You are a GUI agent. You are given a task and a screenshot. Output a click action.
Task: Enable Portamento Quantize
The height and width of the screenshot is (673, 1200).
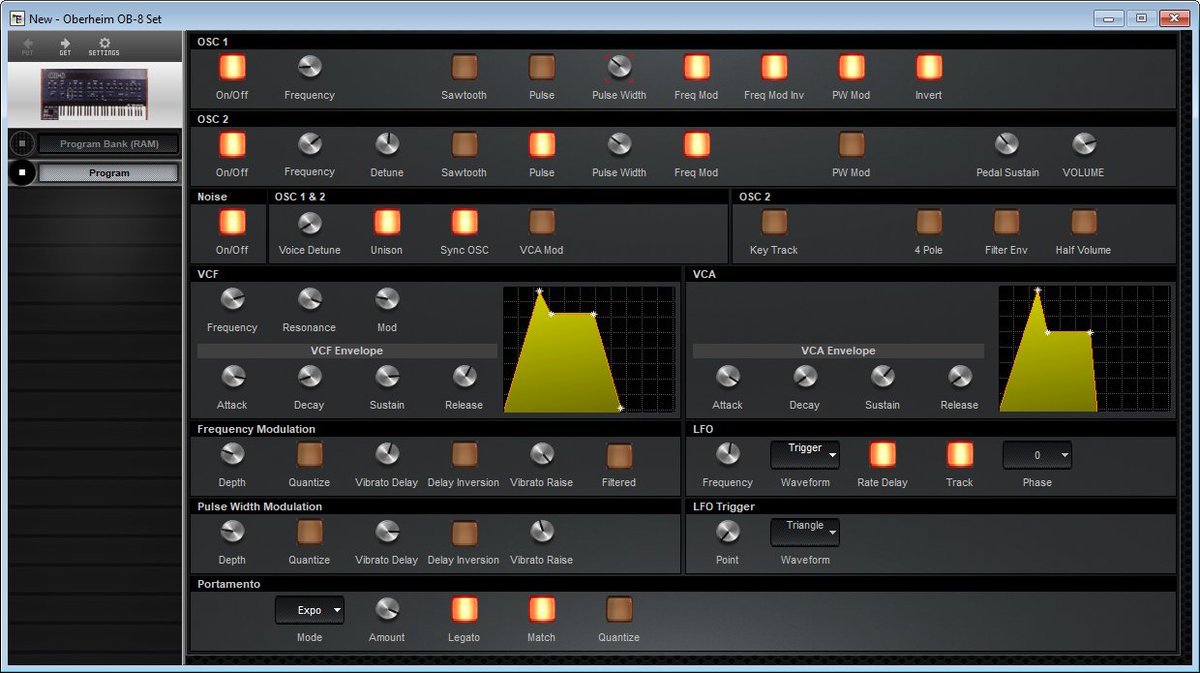click(x=619, y=609)
